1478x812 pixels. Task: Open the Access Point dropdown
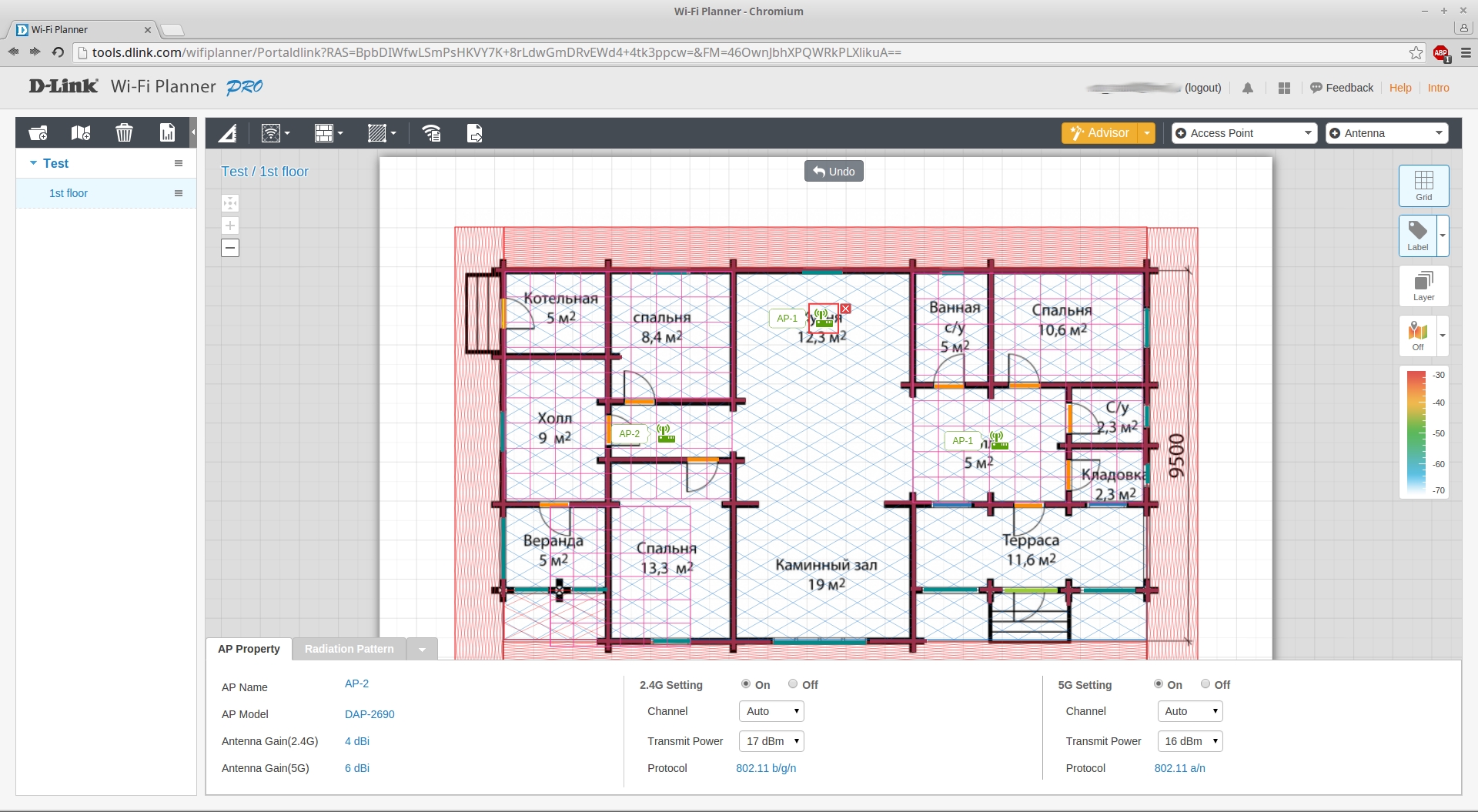click(1244, 133)
